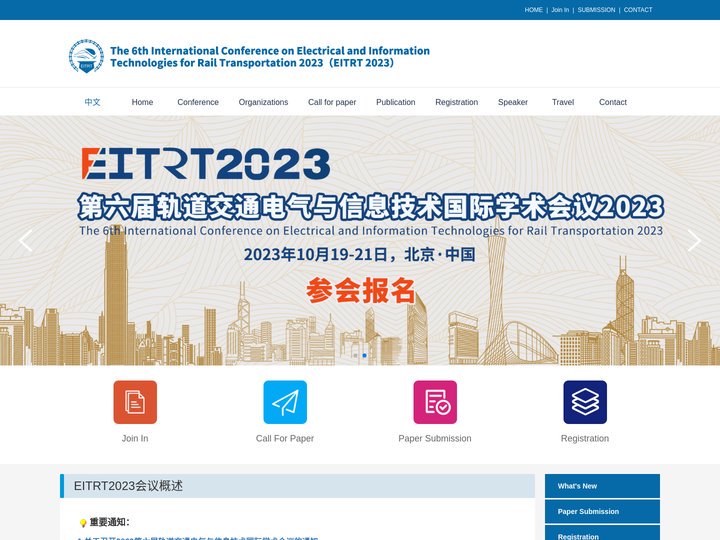This screenshot has height=540, width=720.
Task: Show previous banner slide with left arrow
Action: tap(26, 241)
